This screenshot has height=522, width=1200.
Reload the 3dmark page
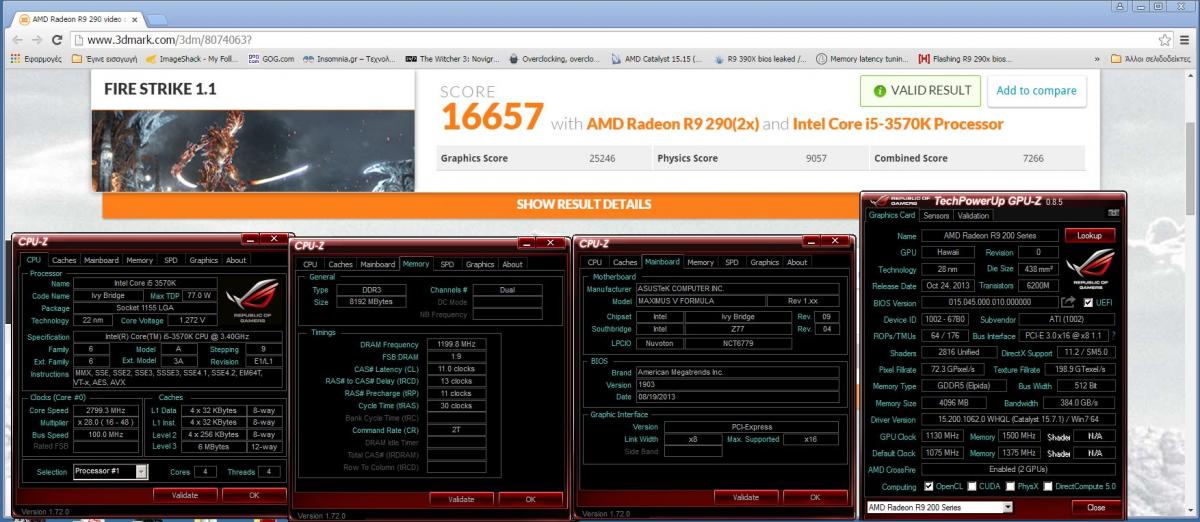57,40
